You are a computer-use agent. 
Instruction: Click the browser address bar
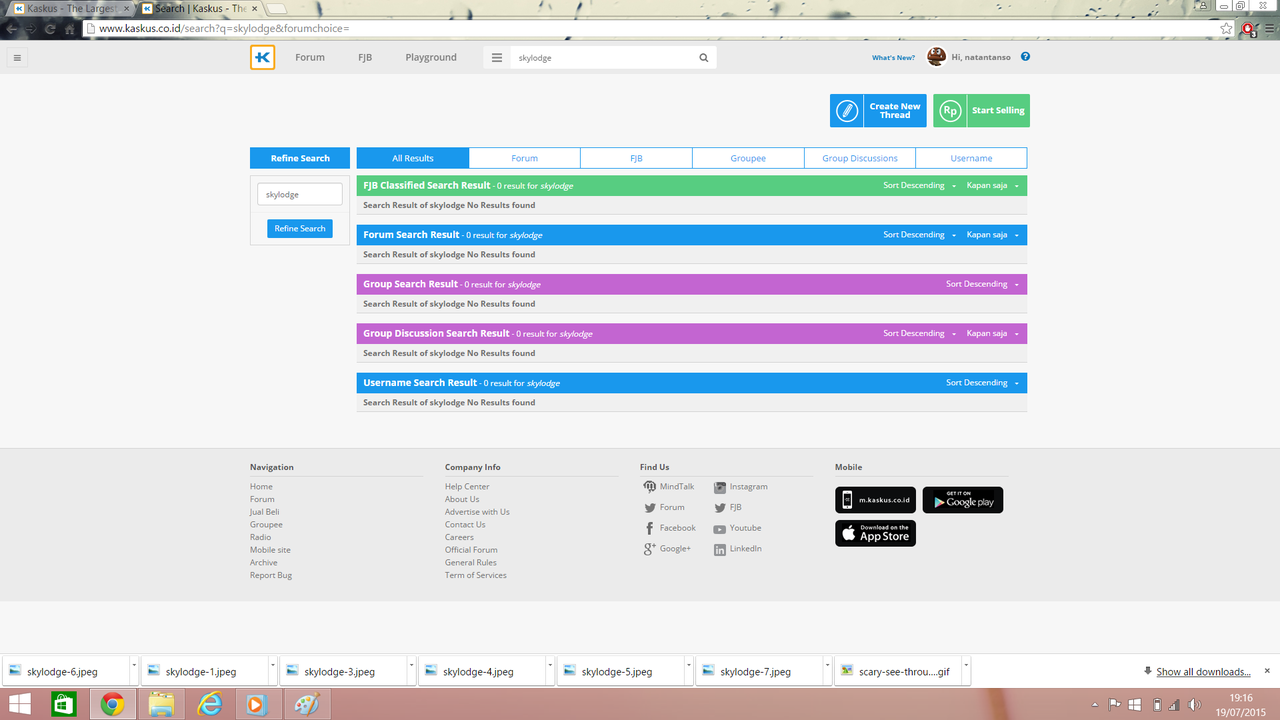(x=650, y=29)
